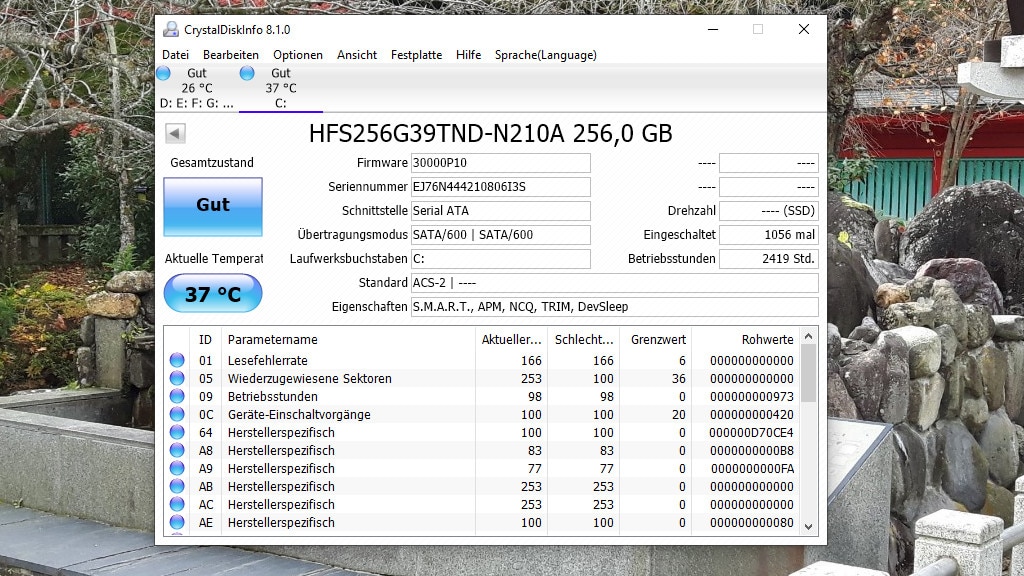Screen dimensions: 1024x576
Task: Click the Rohwerte column header
Action: (x=746, y=340)
